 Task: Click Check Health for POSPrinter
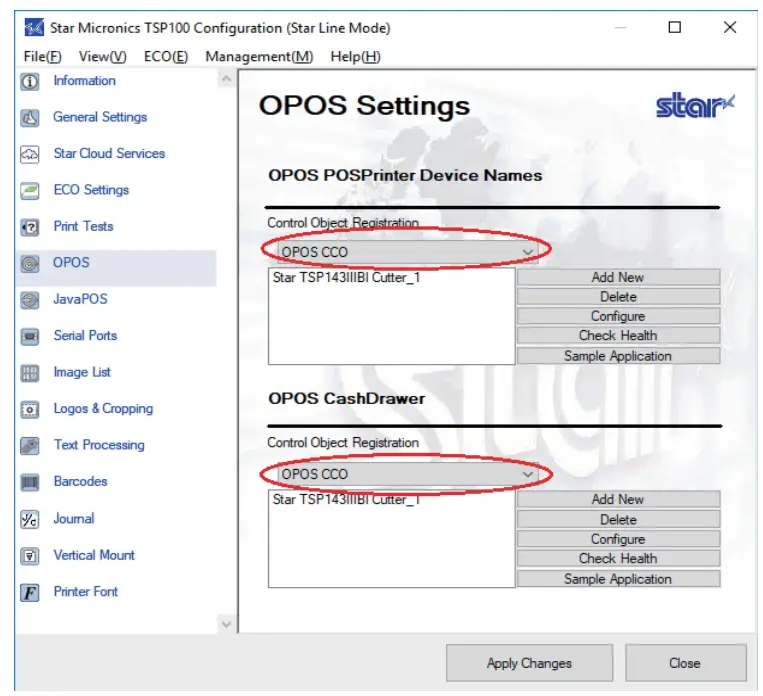pyautogui.click(x=618, y=336)
